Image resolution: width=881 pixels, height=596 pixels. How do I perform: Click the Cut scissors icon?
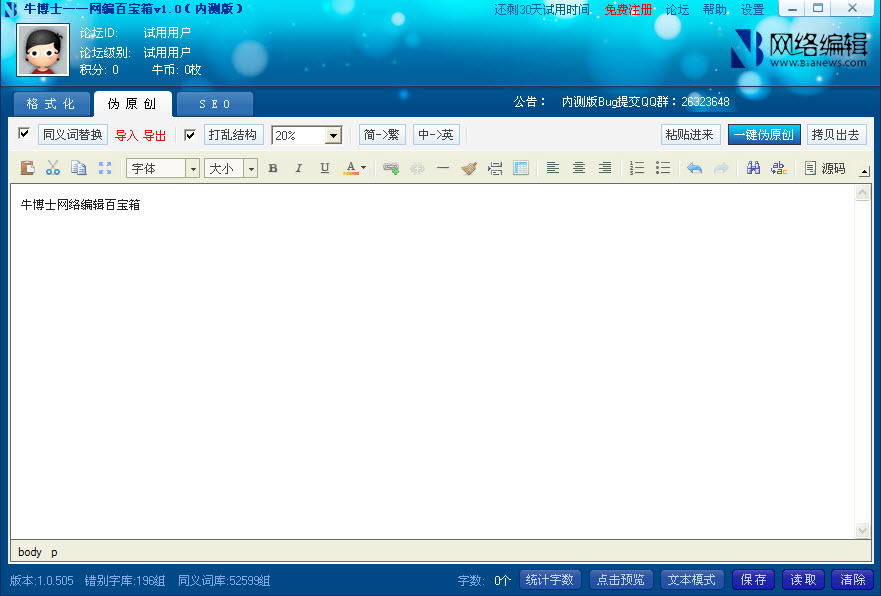(x=53, y=168)
